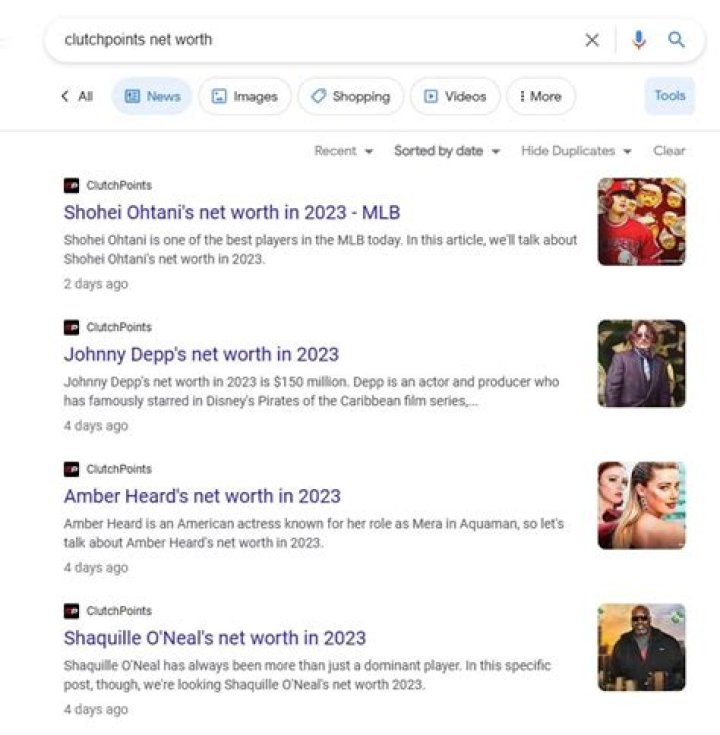
Task: Select the News tab
Action: [152, 97]
